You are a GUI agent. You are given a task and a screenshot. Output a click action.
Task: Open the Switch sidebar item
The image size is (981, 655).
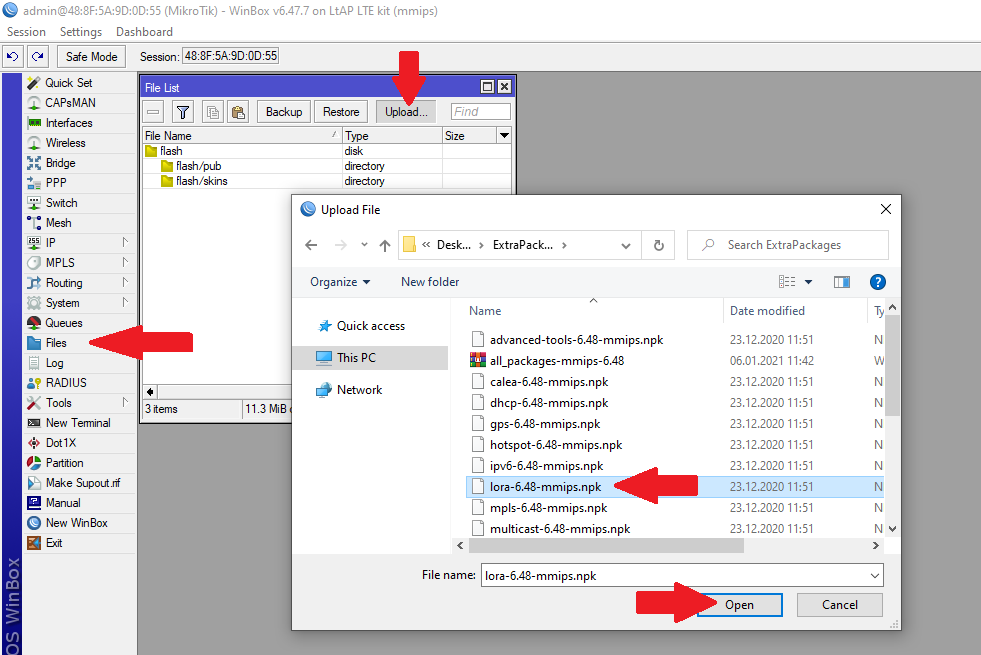point(79,203)
